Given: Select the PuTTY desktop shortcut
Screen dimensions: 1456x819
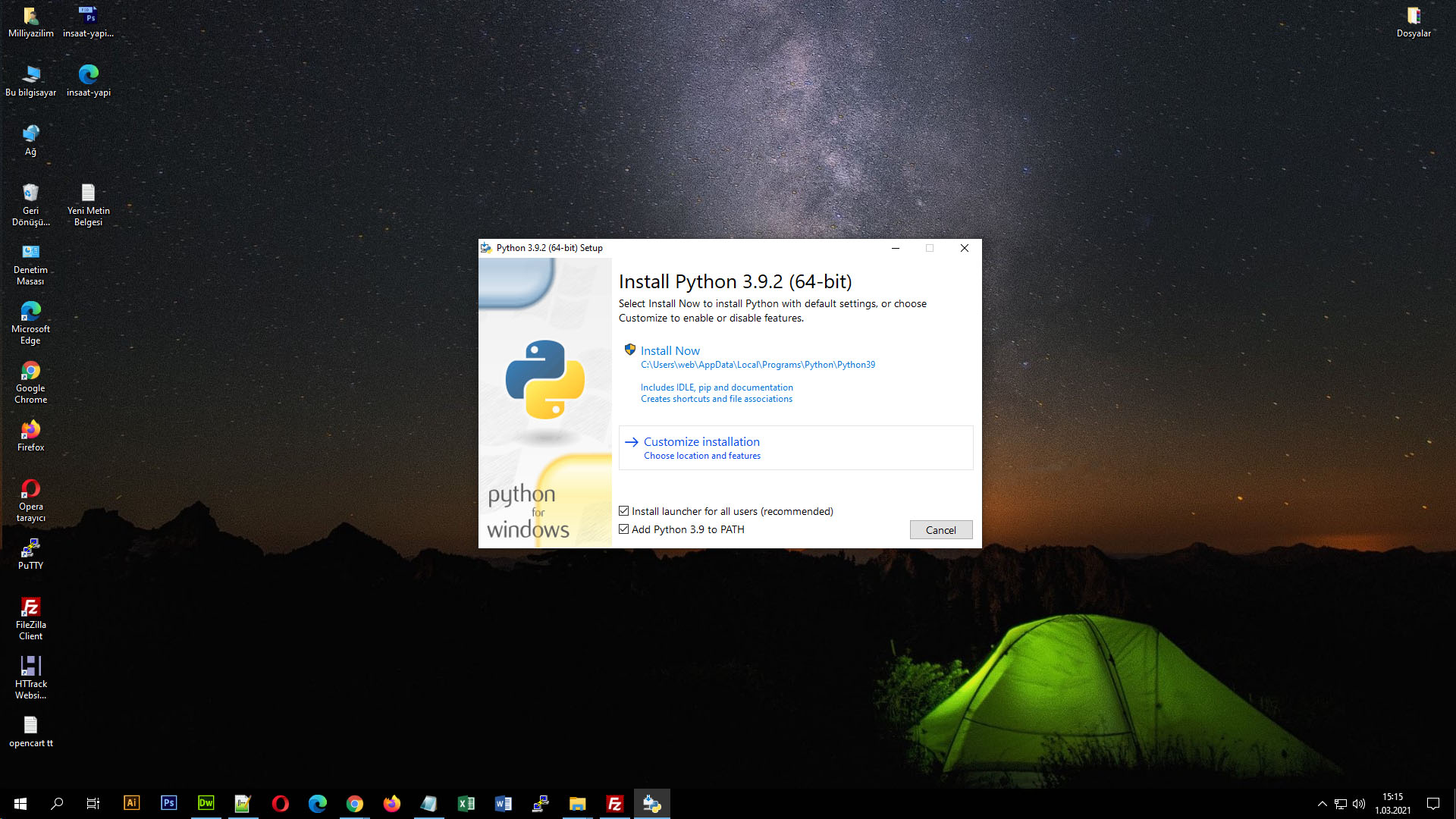Looking at the screenshot, I should coord(30,554).
